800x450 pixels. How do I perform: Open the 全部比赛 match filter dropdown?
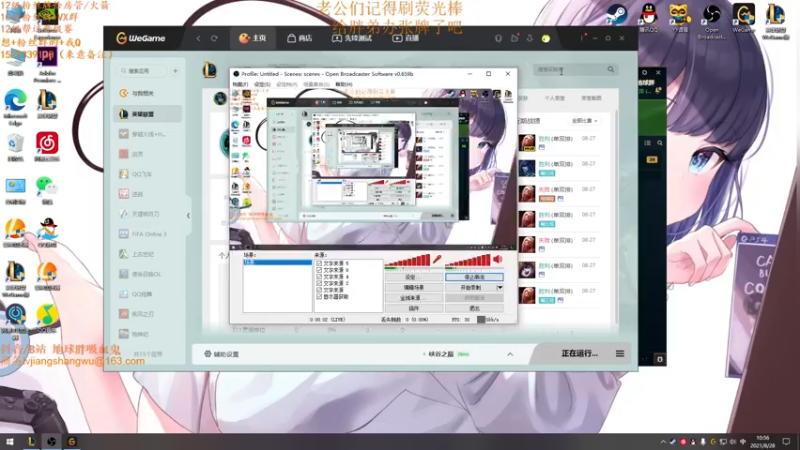584,121
